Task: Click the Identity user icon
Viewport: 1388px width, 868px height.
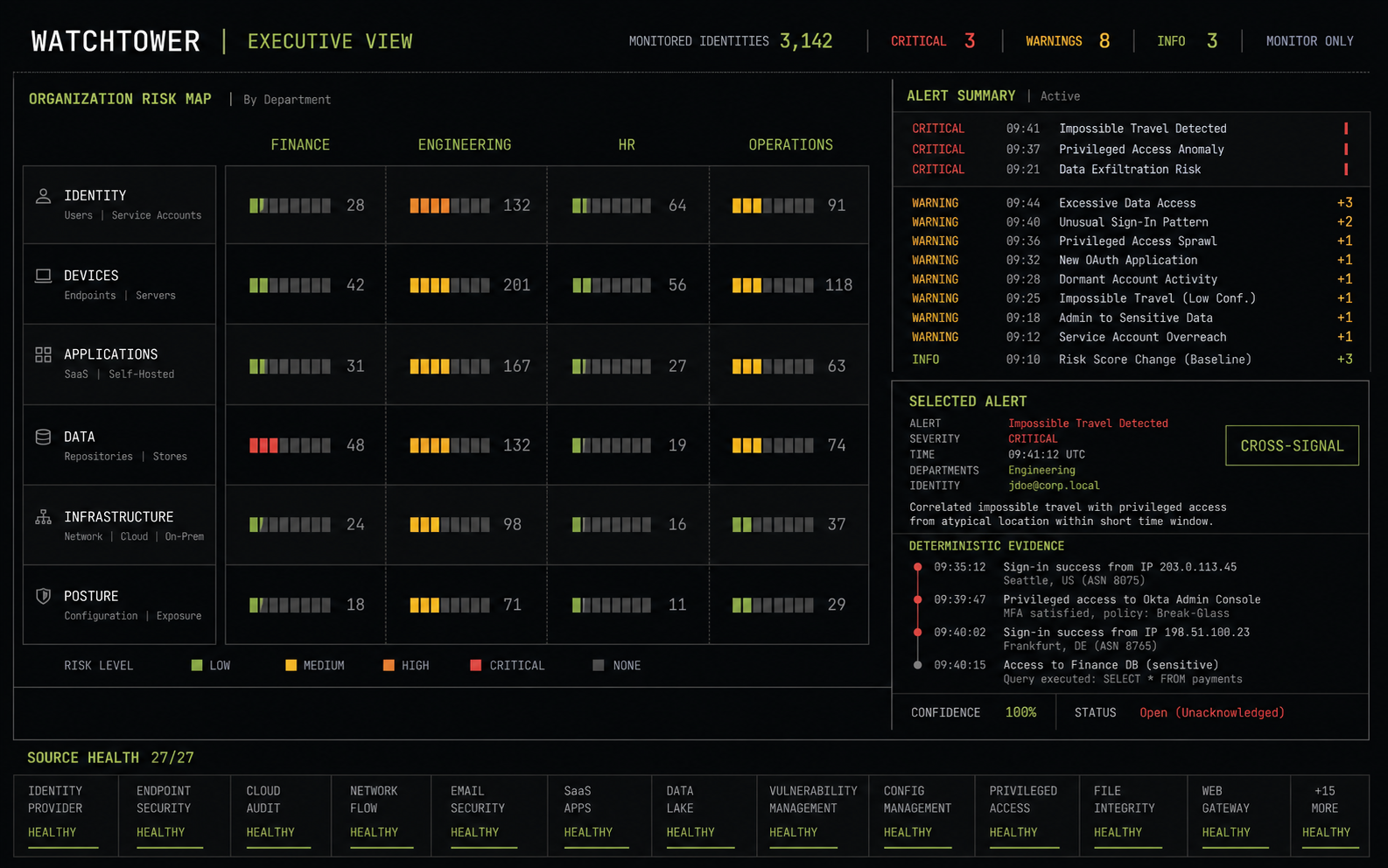Action: coord(43,196)
